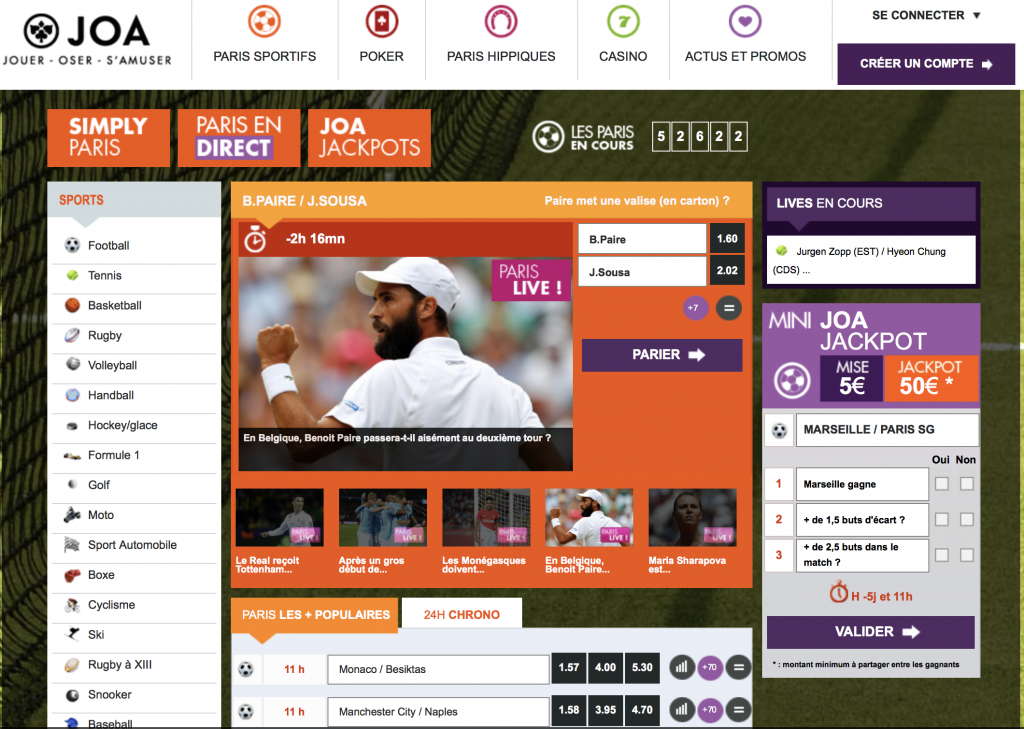Check Non for Marseille gagne
Screen dimensions: 1024x729
(x=967, y=484)
